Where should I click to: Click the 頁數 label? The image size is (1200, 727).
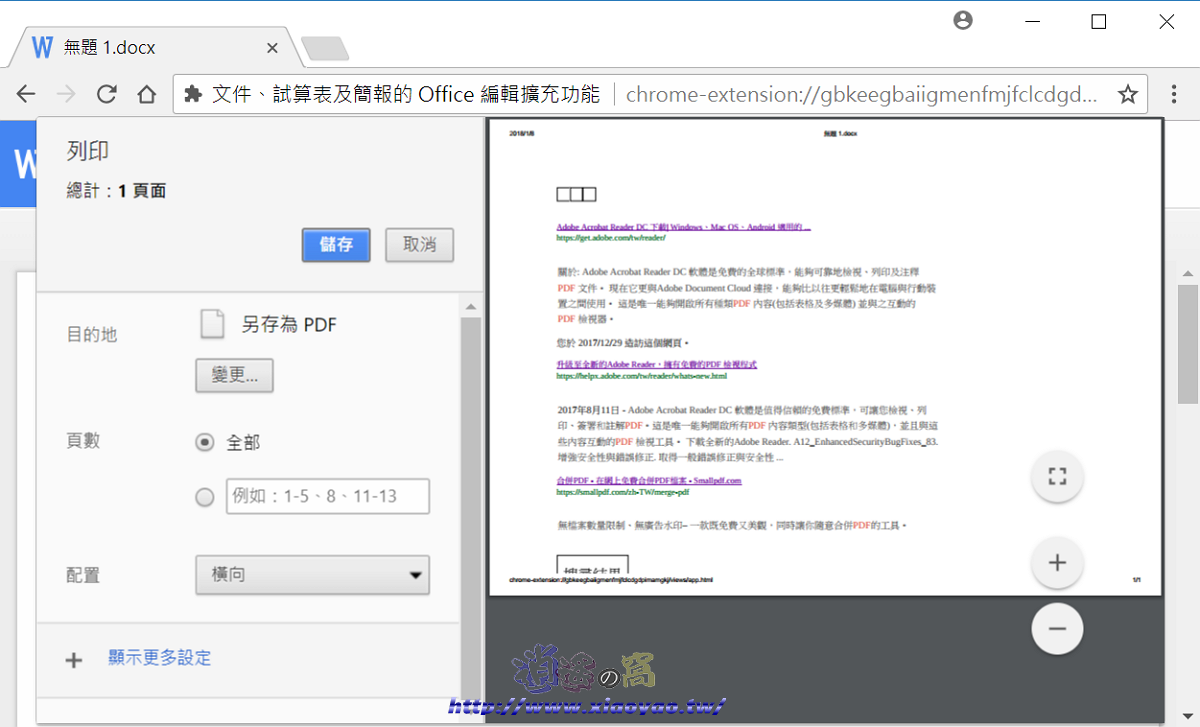click(83, 441)
